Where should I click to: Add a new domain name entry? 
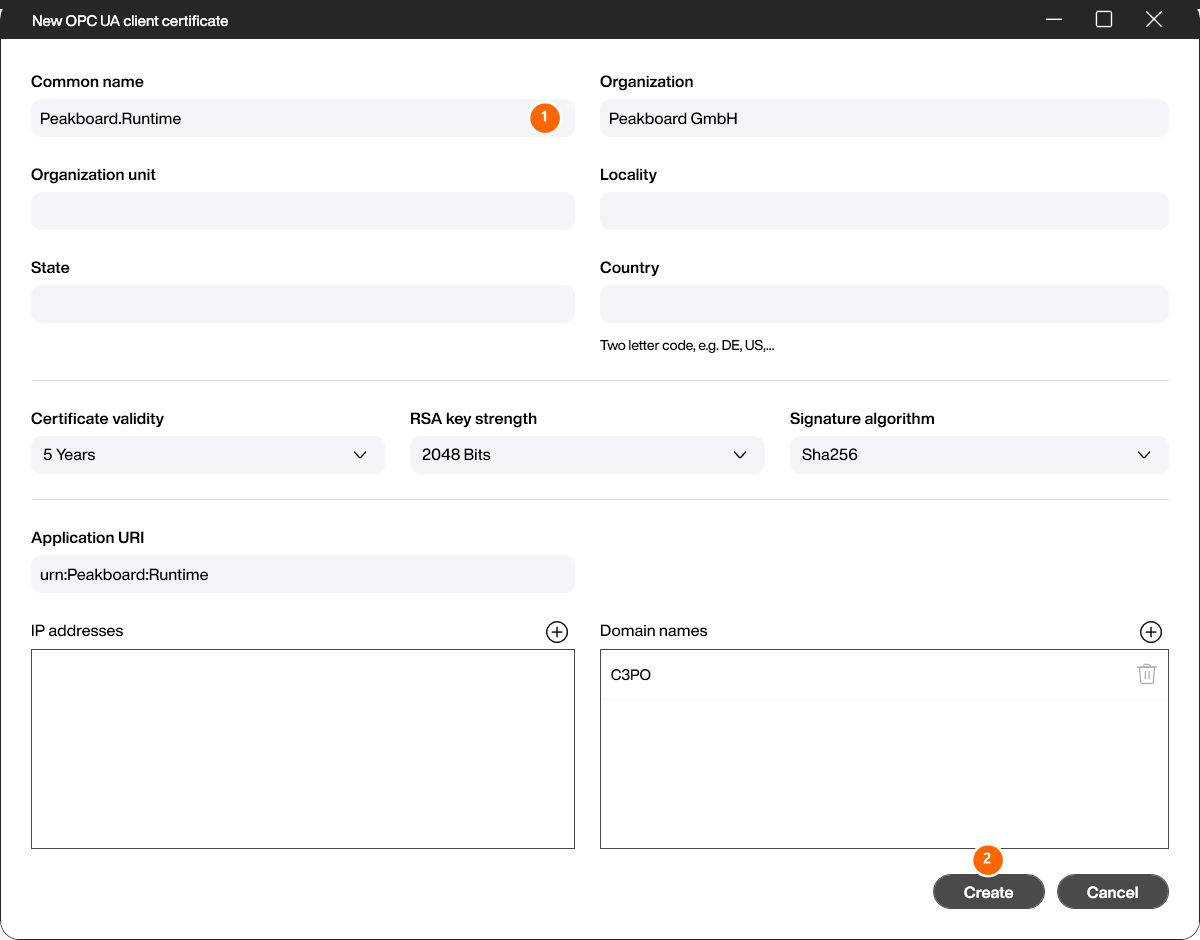(1151, 632)
